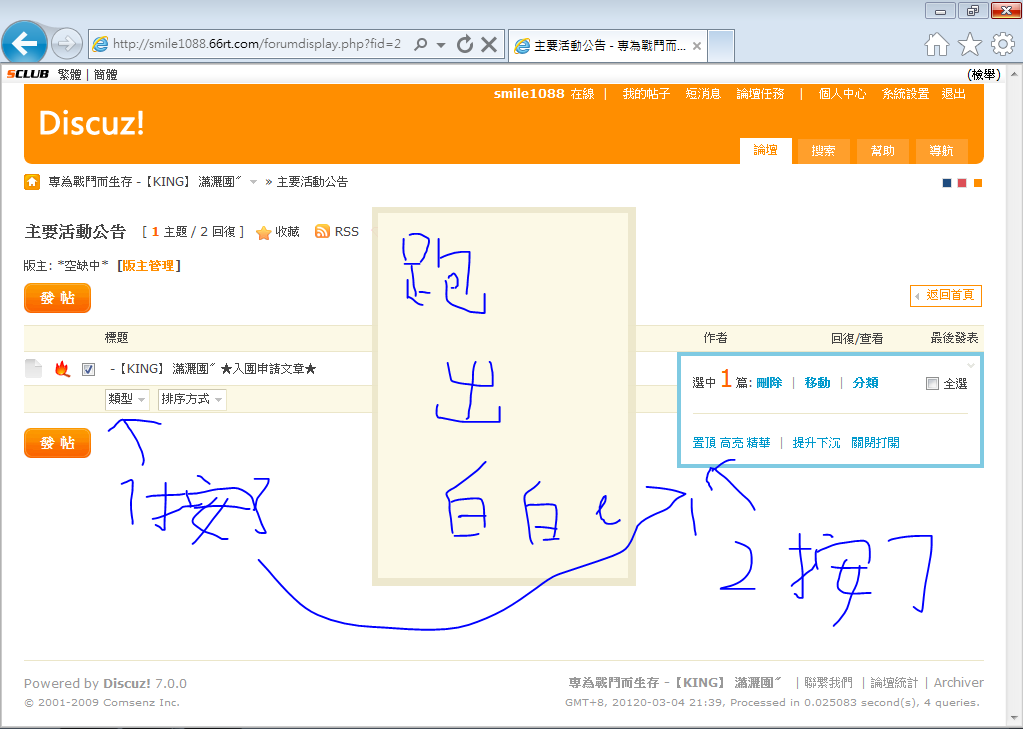The height and width of the screenshot is (729, 1023).
Task: Refresh the page with reload icon
Action: (x=464, y=44)
